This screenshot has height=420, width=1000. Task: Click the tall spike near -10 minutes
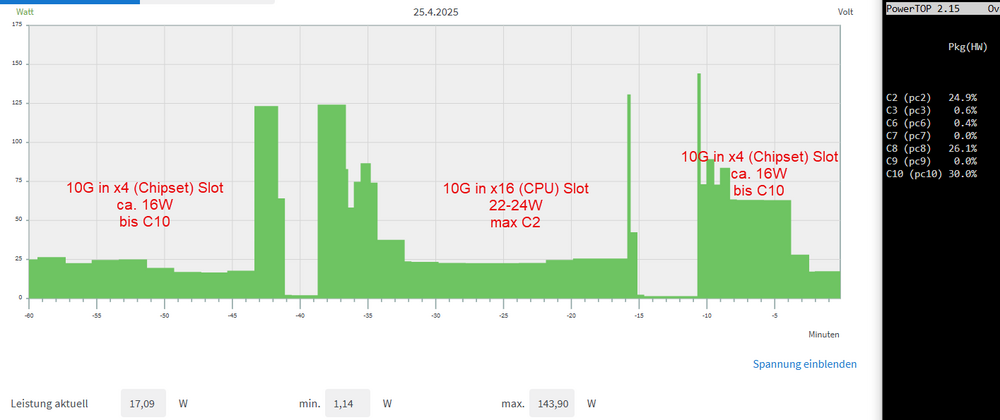pos(699,185)
